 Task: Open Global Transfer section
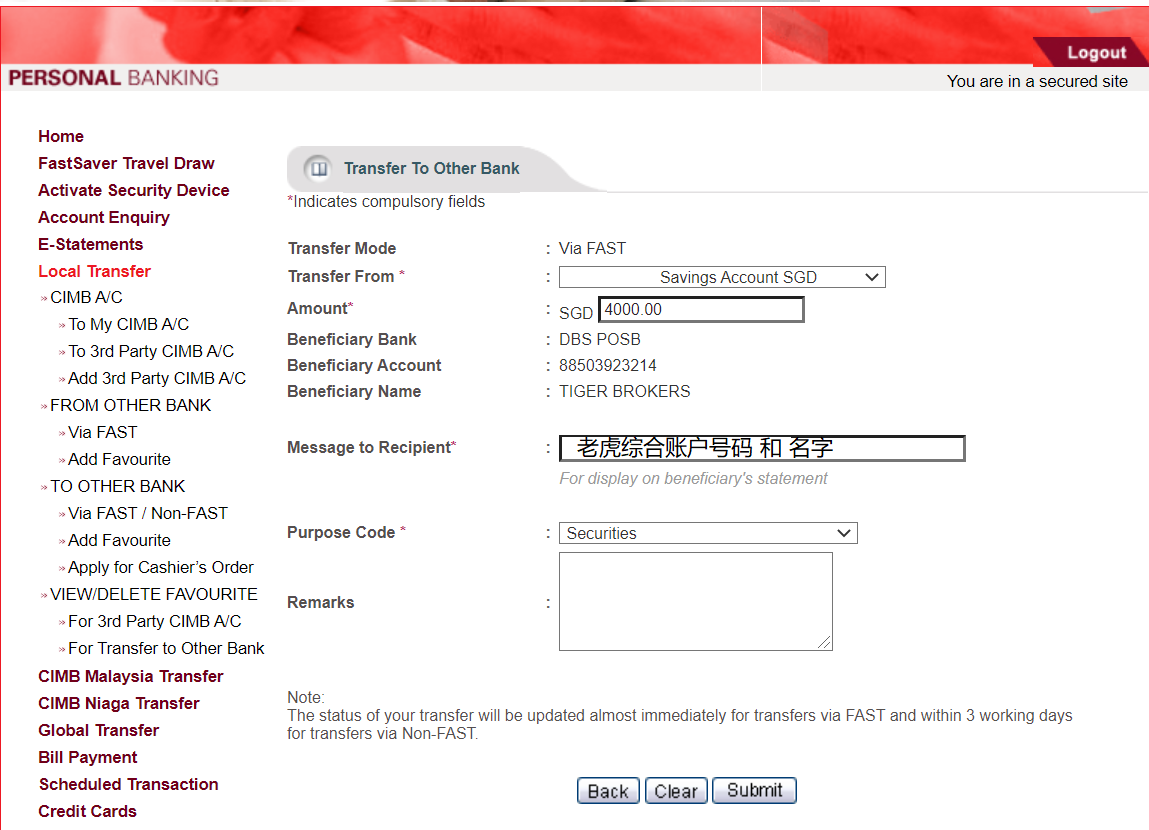(x=98, y=730)
